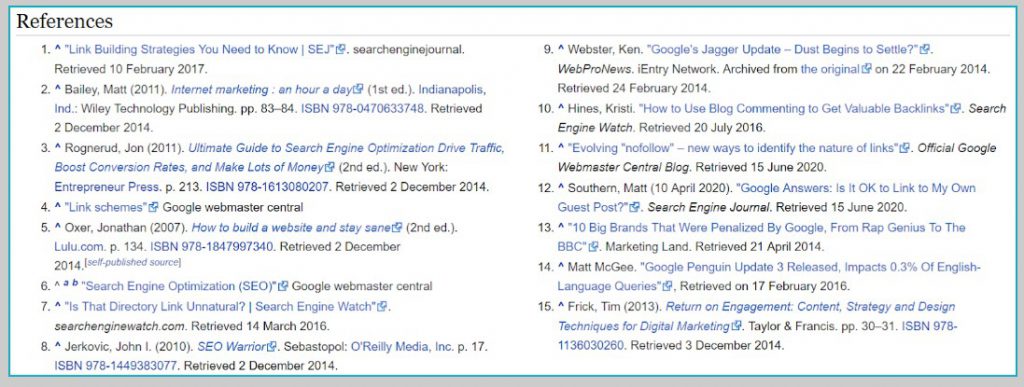Open "How to Use Blog Commenting" link
Viewport: 1024px width, 387px height.
pos(793,108)
